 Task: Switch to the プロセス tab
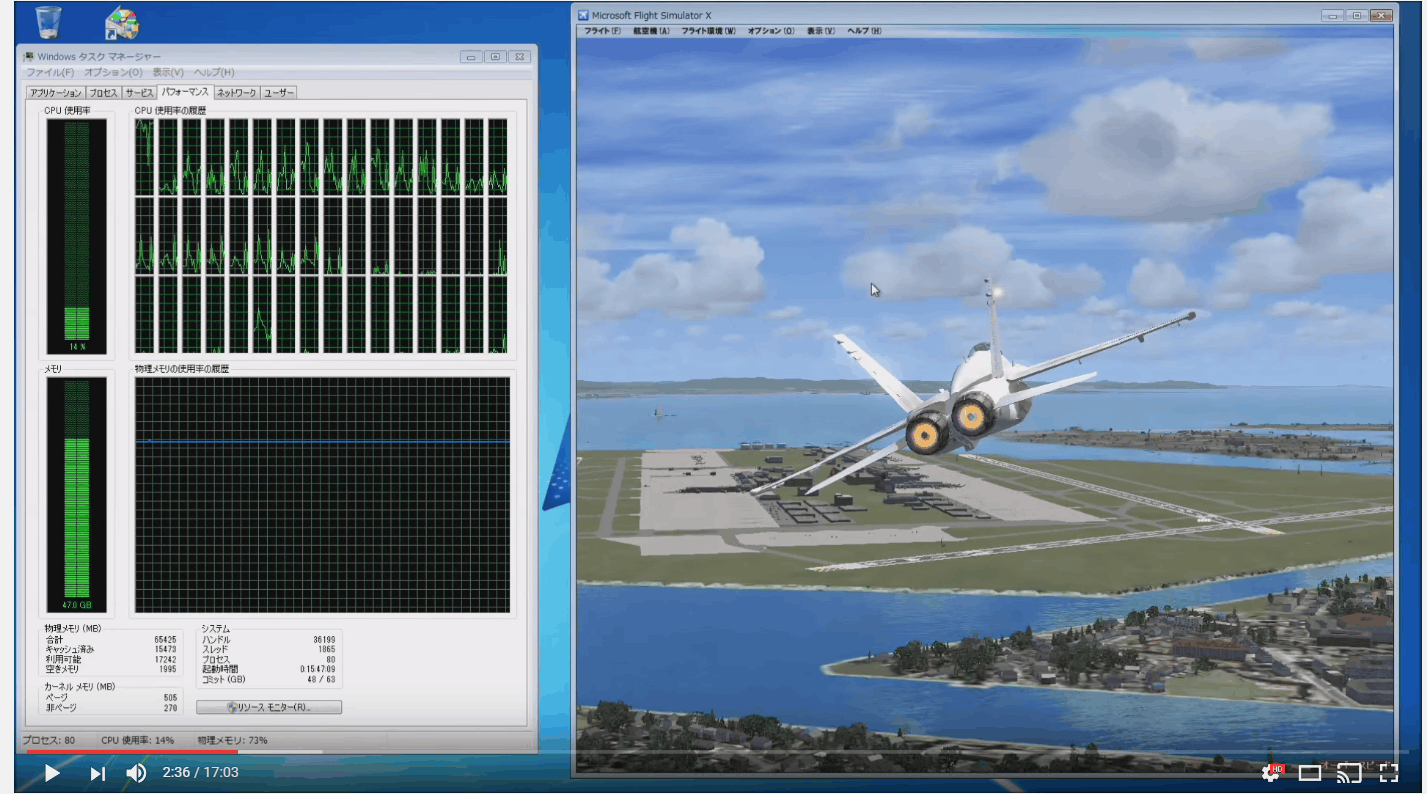[104, 93]
